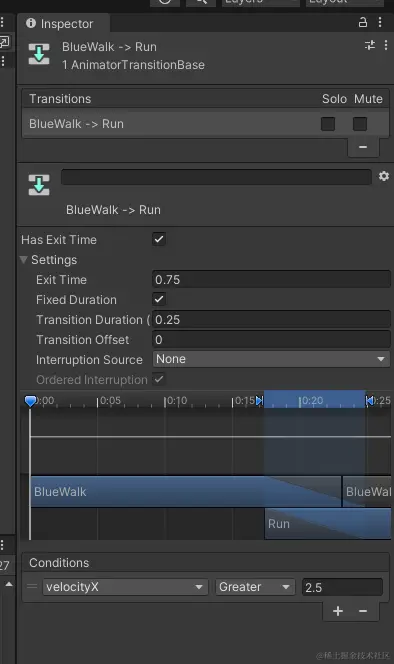Viewport: 394px width, 664px height.
Task: Open the Inspector tab's three-dot menu
Action: pyautogui.click(x=380, y=22)
